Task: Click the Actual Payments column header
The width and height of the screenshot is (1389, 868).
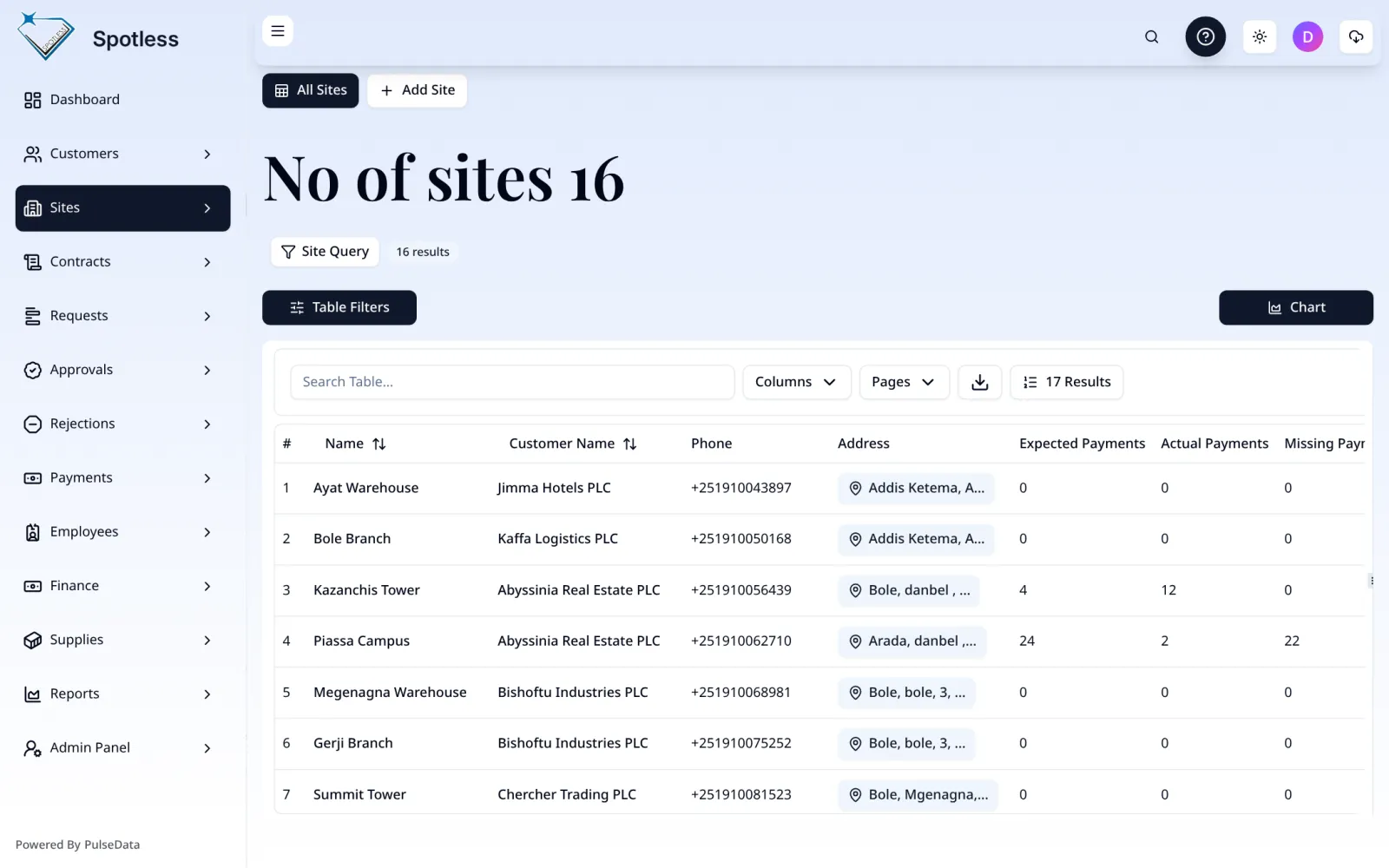Action: click(1214, 444)
